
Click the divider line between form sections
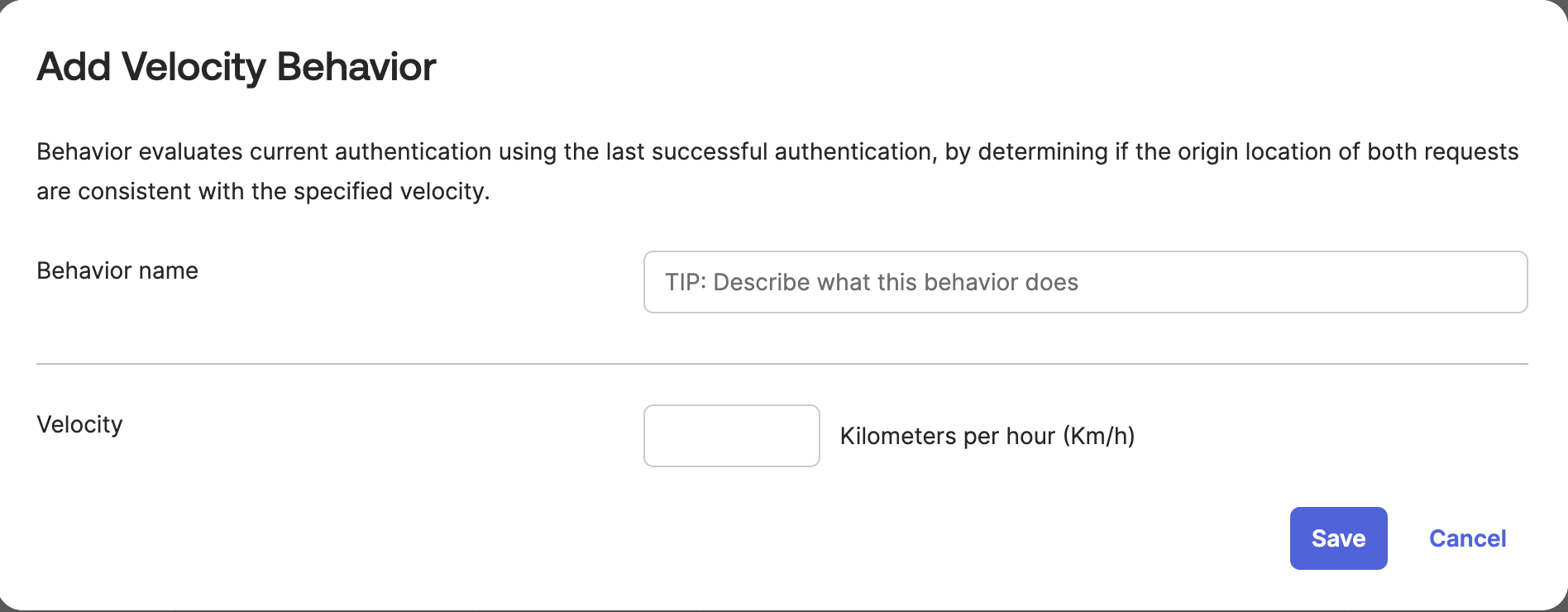tap(784, 361)
